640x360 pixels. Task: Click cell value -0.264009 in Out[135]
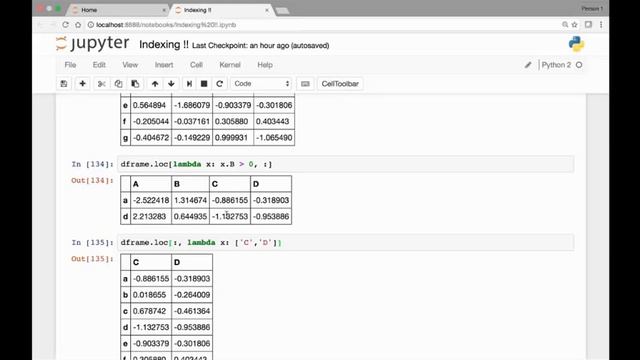pyautogui.click(x=192, y=295)
